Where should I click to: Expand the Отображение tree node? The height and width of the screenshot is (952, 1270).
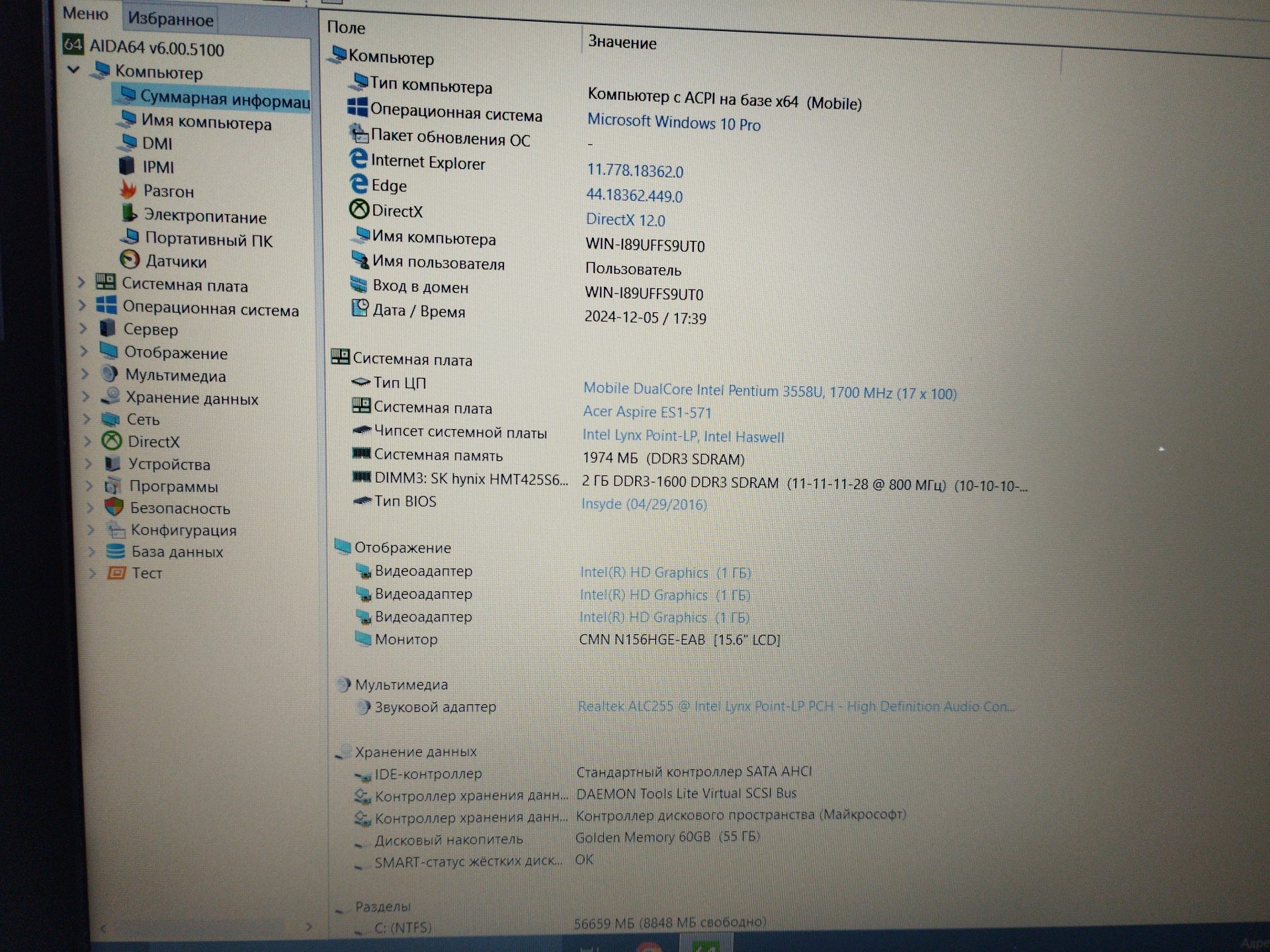pos(85,351)
